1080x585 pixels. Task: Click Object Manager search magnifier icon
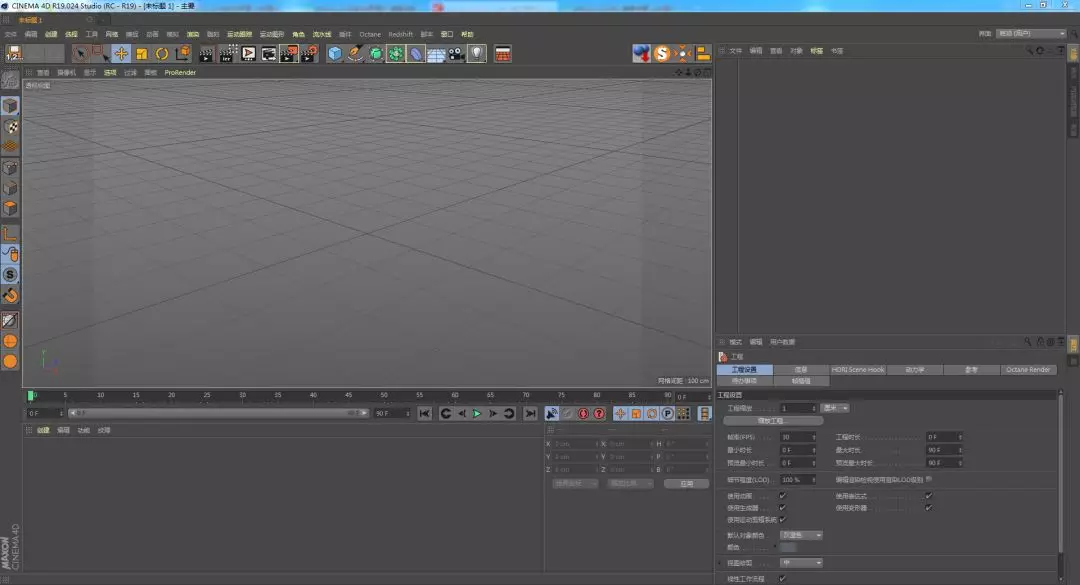pyautogui.click(x=1029, y=50)
